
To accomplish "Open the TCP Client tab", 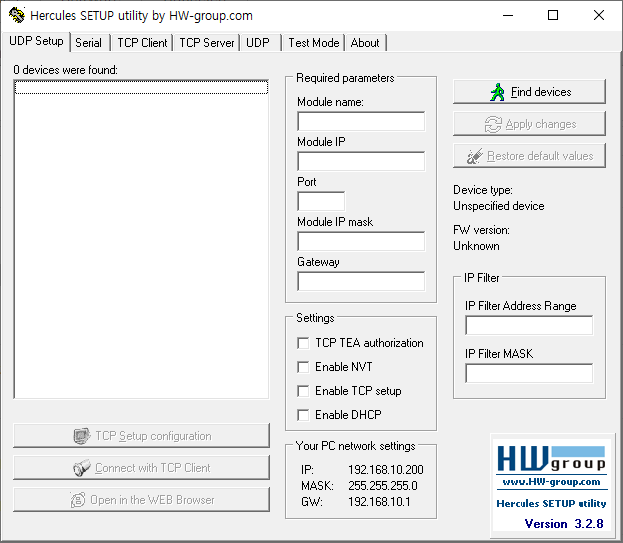I will click(142, 43).
